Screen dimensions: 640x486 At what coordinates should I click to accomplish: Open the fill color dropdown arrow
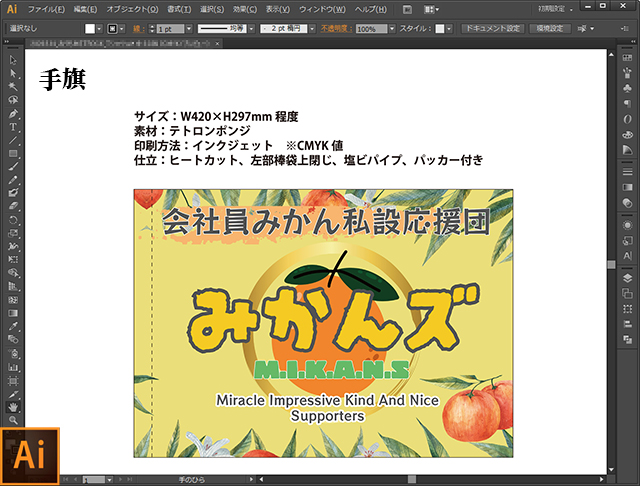click(x=99, y=29)
